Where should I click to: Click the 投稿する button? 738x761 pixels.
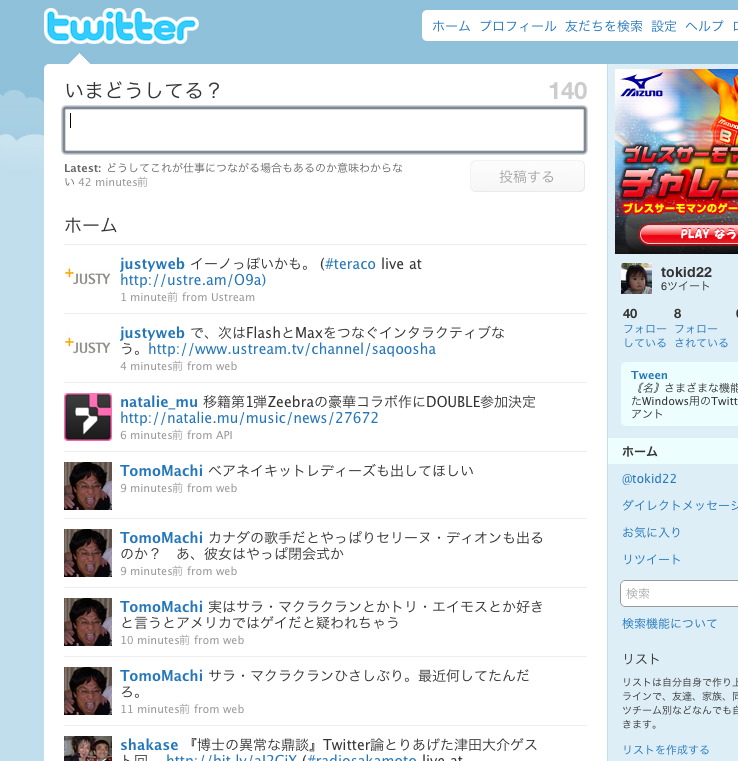527,177
